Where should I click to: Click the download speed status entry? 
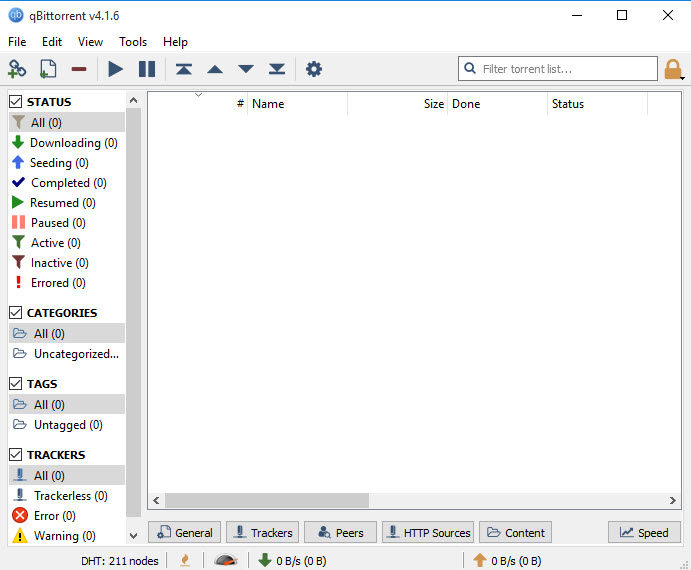click(292, 561)
